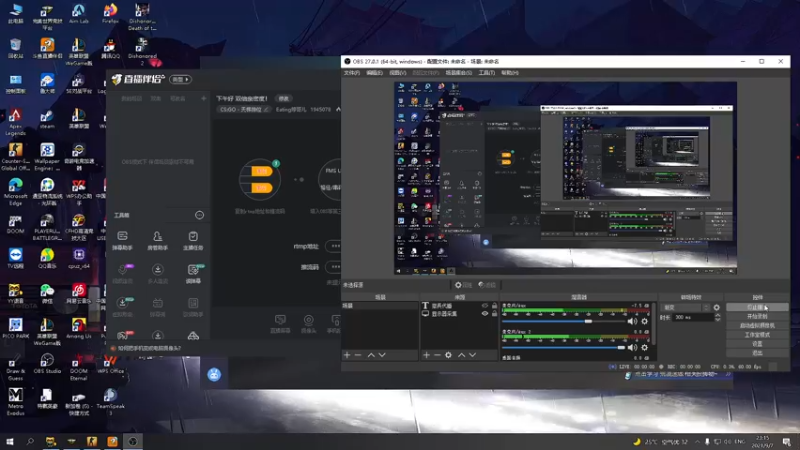Toggle lock on the text source

point(494,306)
